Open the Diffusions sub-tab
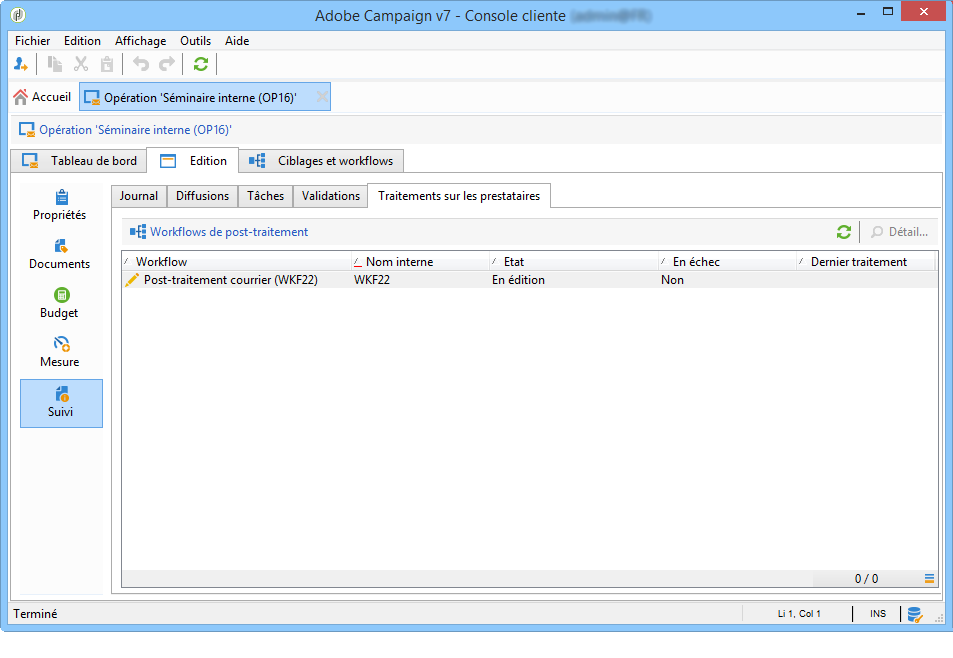The width and height of the screenshot is (953, 658). point(202,196)
